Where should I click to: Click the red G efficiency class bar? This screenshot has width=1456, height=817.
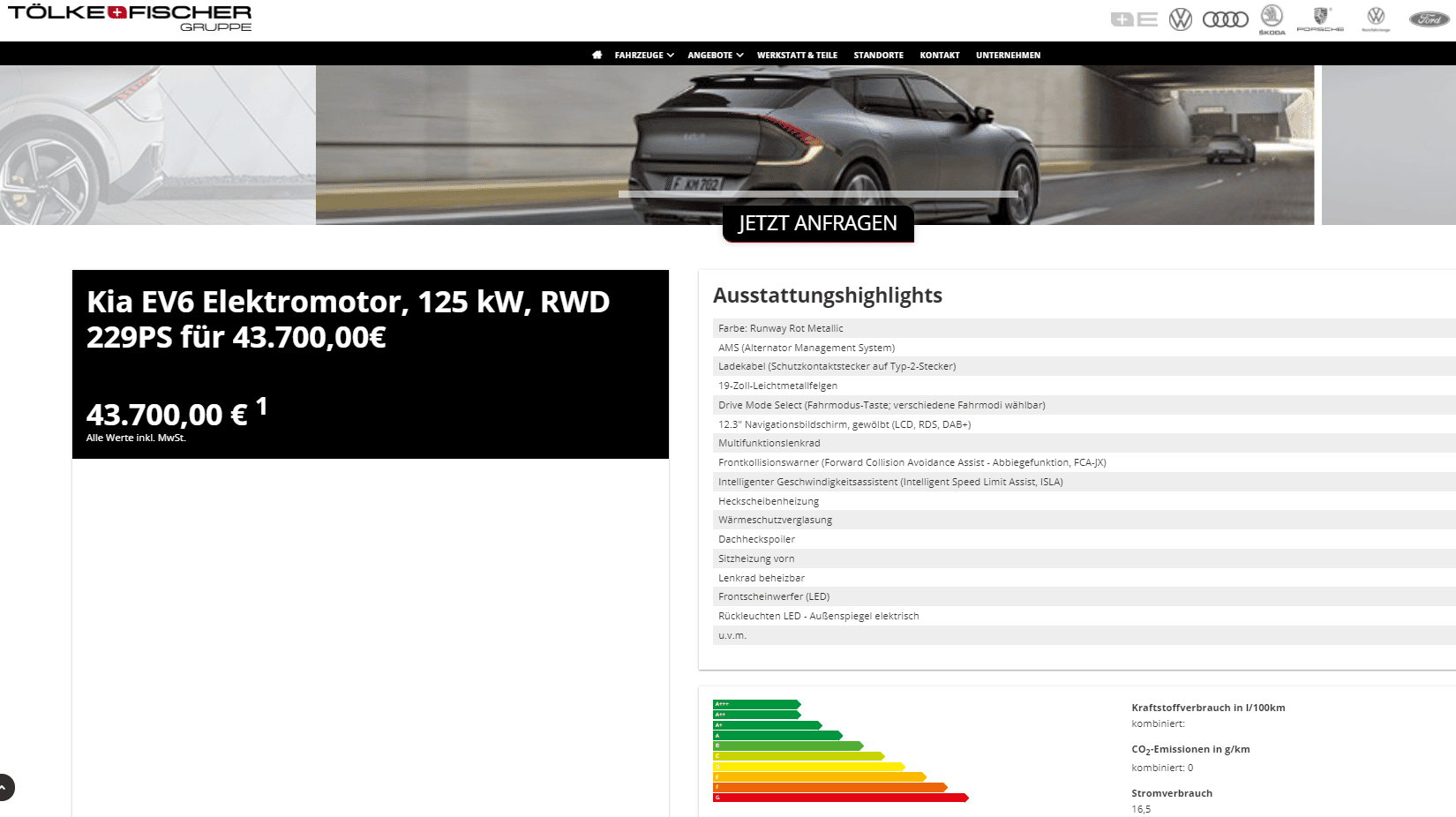[x=841, y=798]
